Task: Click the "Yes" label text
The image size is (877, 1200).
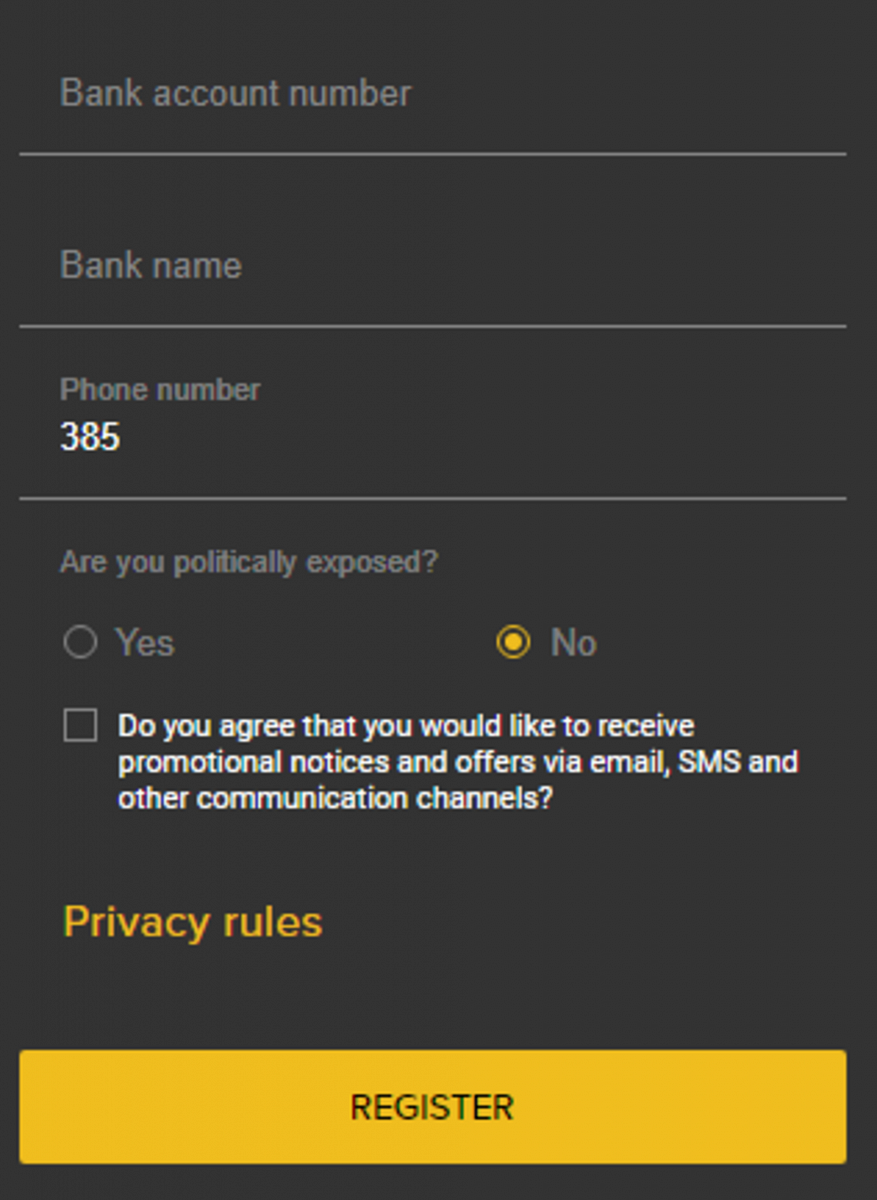Action: coord(145,643)
